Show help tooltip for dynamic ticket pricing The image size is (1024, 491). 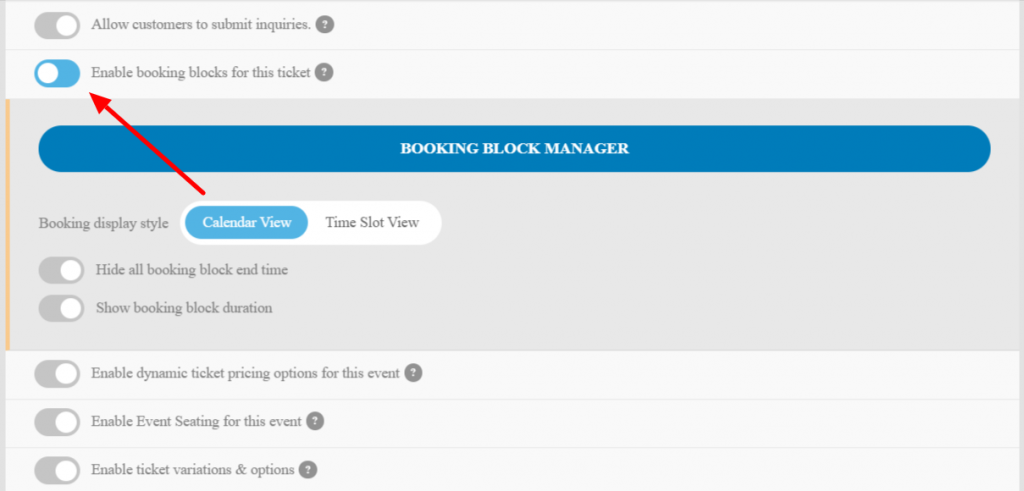pyautogui.click(x=413, y=373)
